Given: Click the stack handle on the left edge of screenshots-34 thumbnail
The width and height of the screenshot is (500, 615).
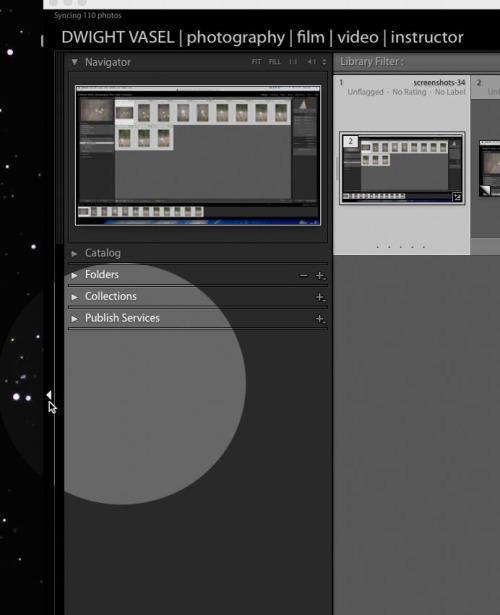Looking at the screenshot, I should [x=337, y=169].
